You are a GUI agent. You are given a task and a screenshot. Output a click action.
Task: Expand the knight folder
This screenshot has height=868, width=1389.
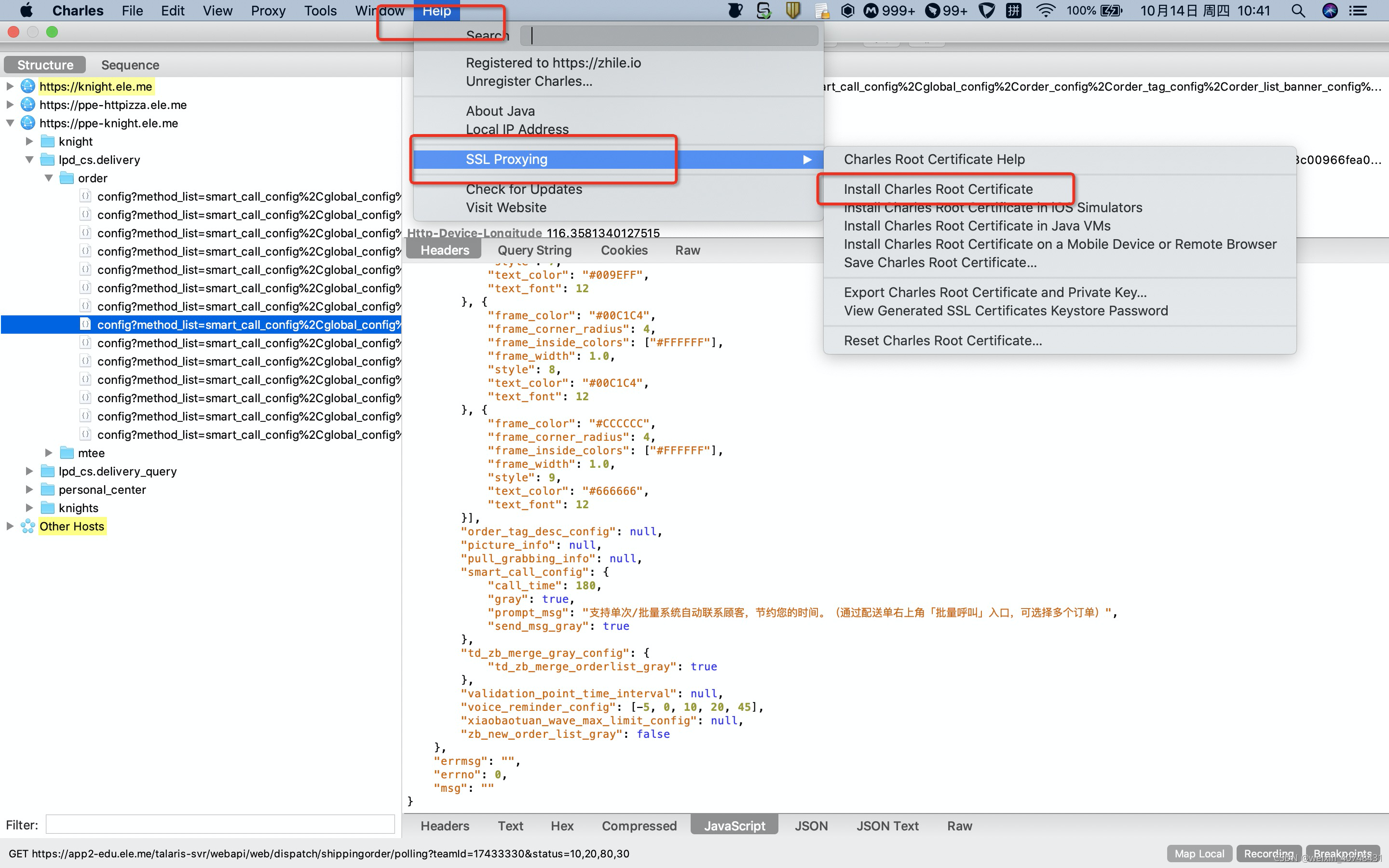[29, 141]
